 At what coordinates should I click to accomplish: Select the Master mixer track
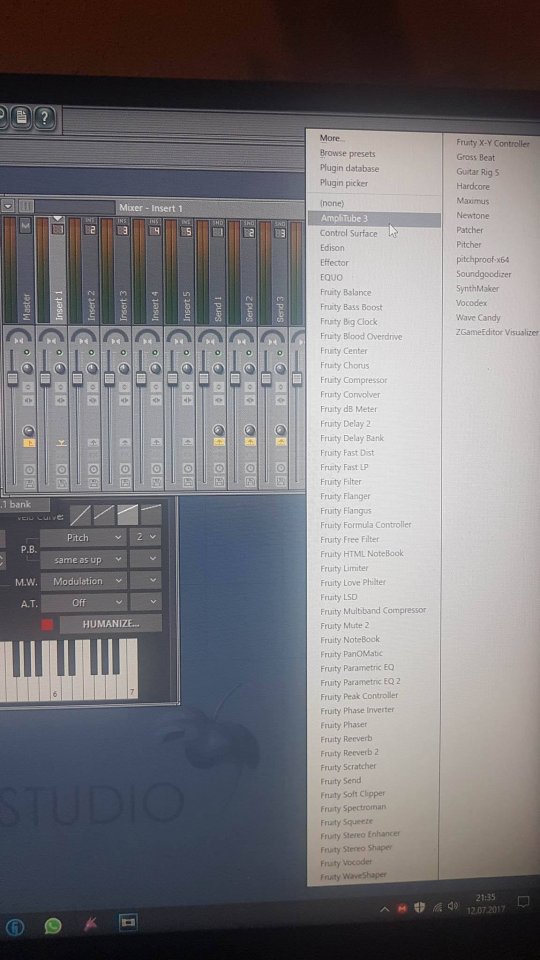click(x=26, y=305)
